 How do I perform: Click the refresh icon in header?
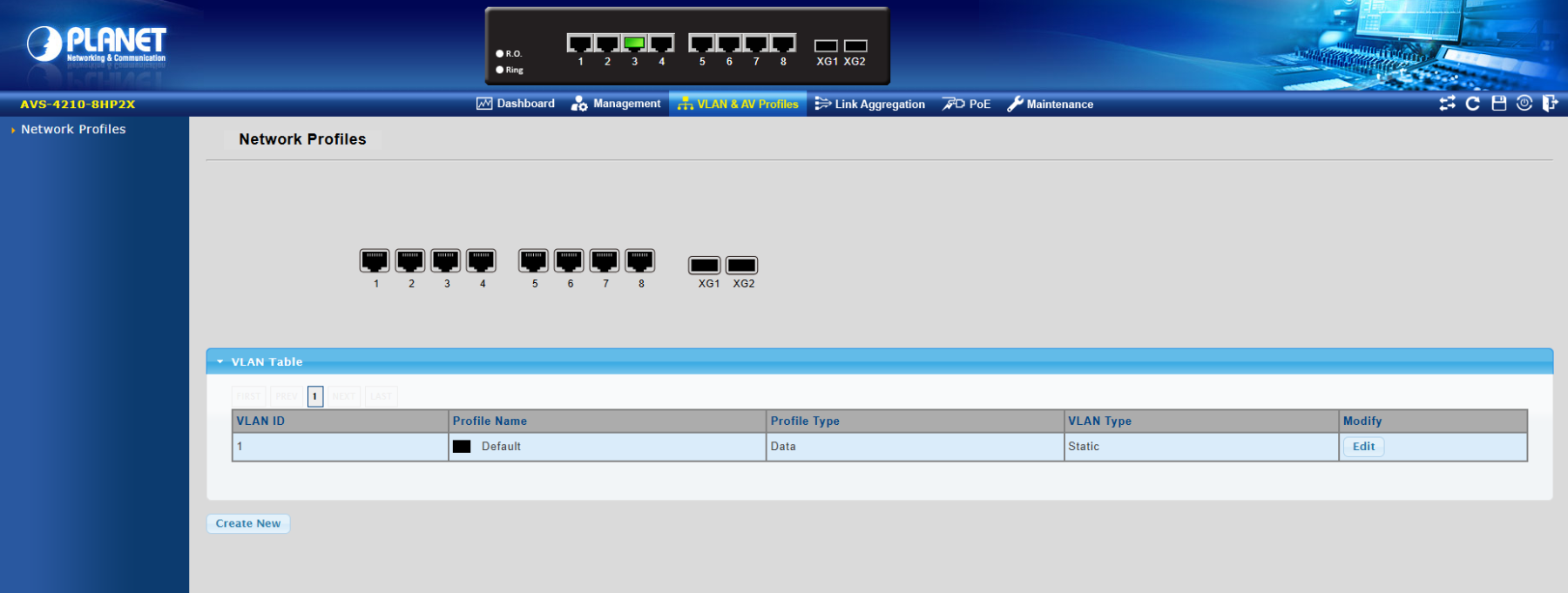tap(1473, 104)
